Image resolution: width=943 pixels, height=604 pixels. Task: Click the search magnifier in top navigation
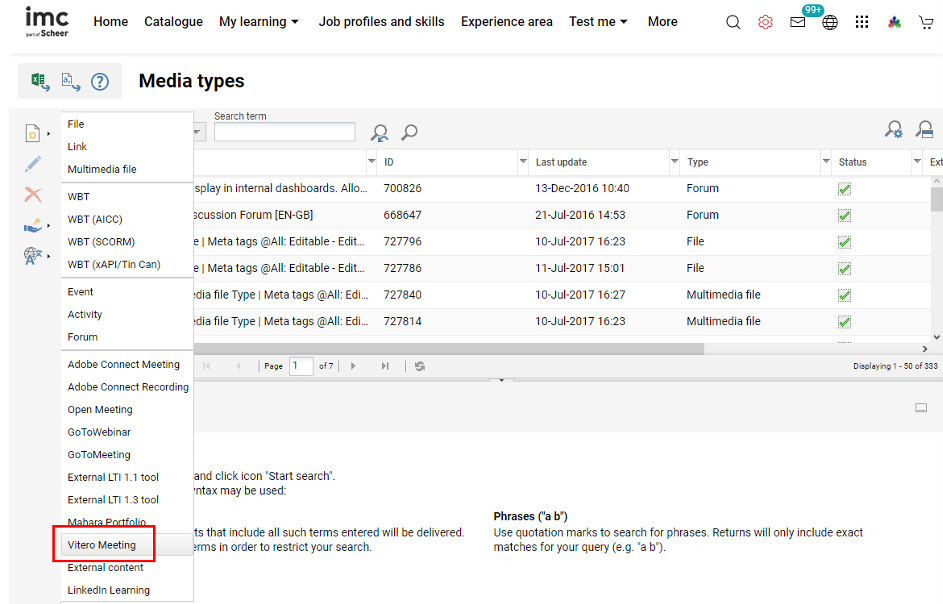pyautogui.click(x=733, y=22)
